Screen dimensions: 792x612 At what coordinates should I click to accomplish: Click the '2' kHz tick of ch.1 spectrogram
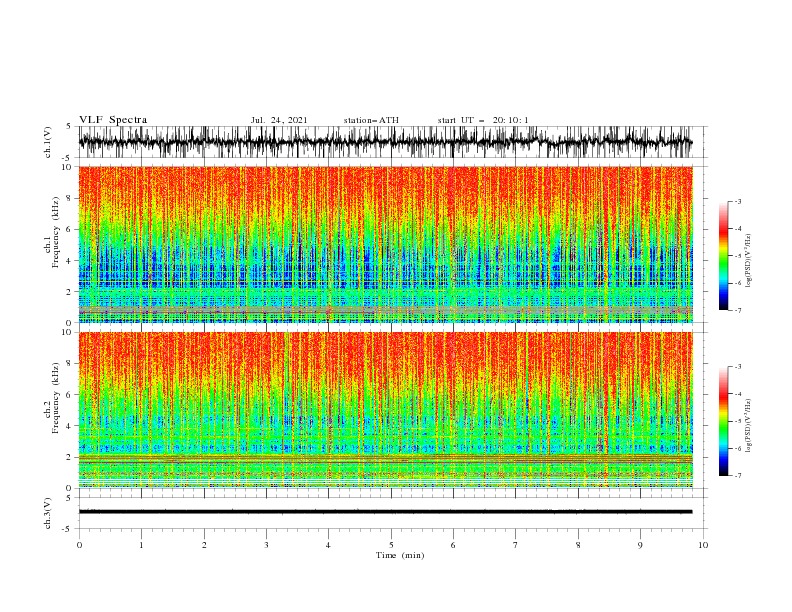click(70, 291)
